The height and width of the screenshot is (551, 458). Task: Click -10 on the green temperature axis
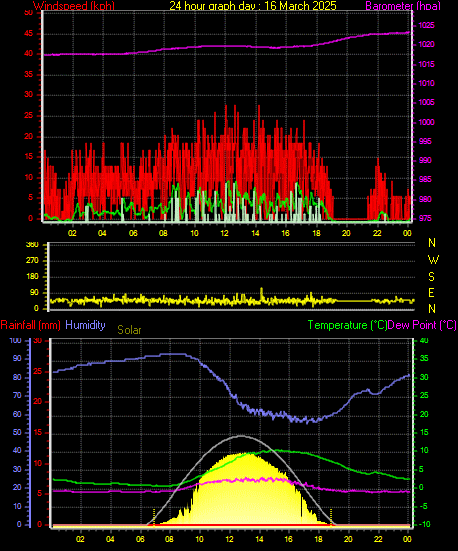point(424,525)
